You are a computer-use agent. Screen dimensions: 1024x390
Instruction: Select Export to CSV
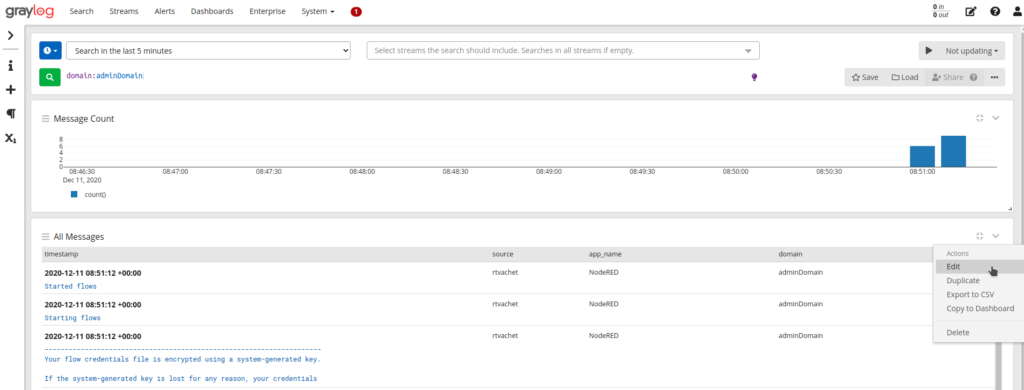click(x=978, y=295)
